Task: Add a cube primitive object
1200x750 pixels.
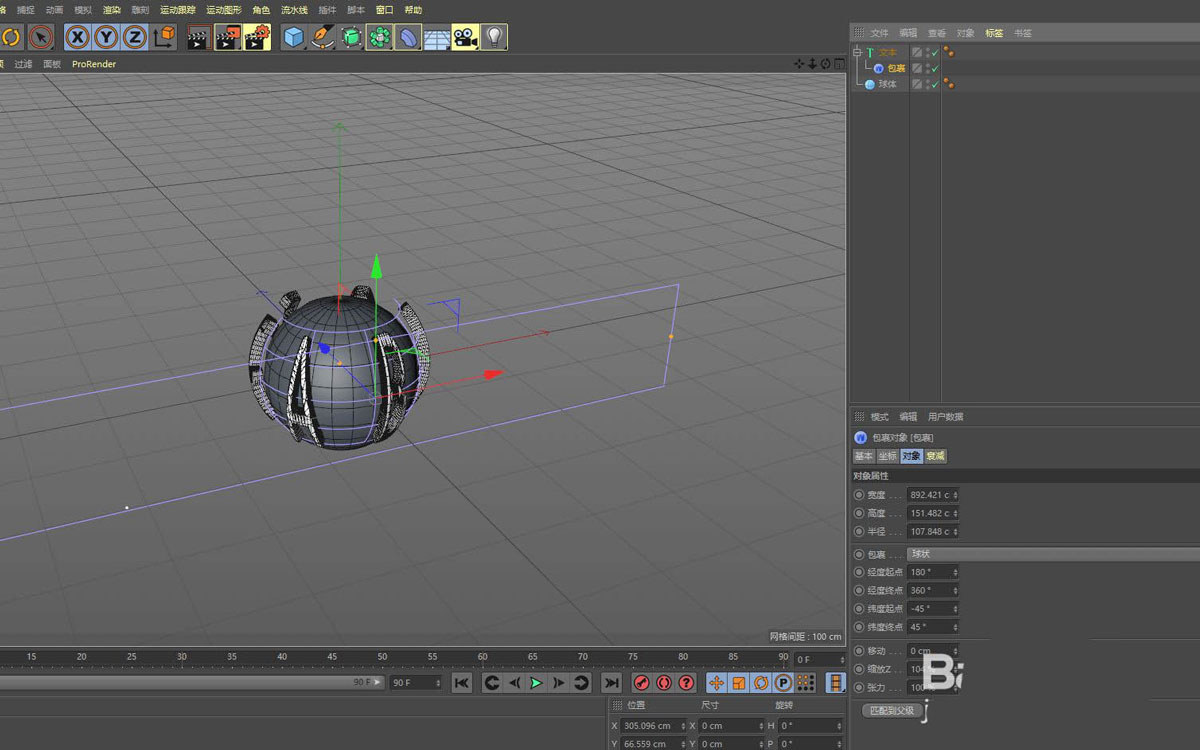Action: pos(293,38)
